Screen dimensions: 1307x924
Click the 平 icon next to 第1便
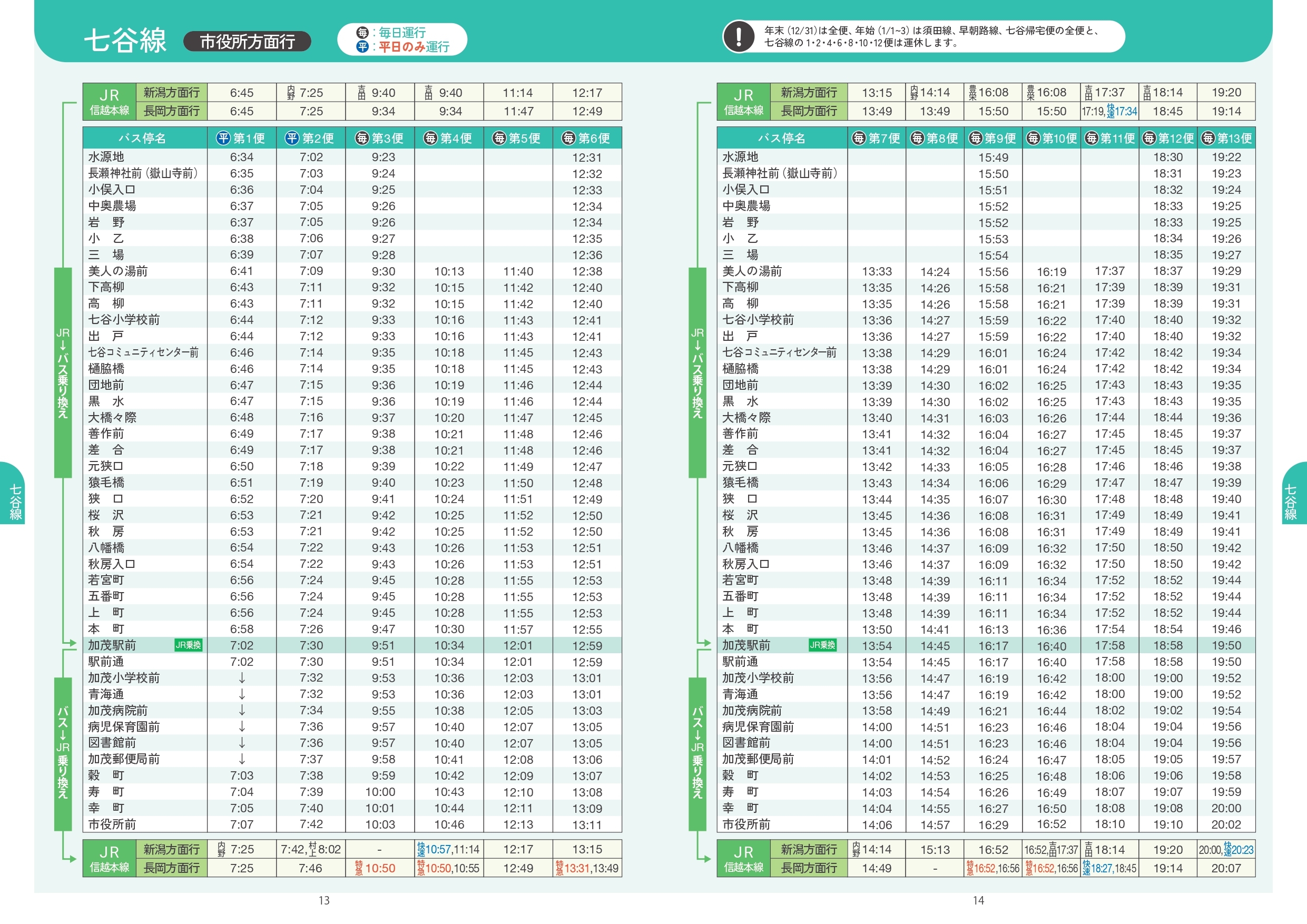pos(223,139)
